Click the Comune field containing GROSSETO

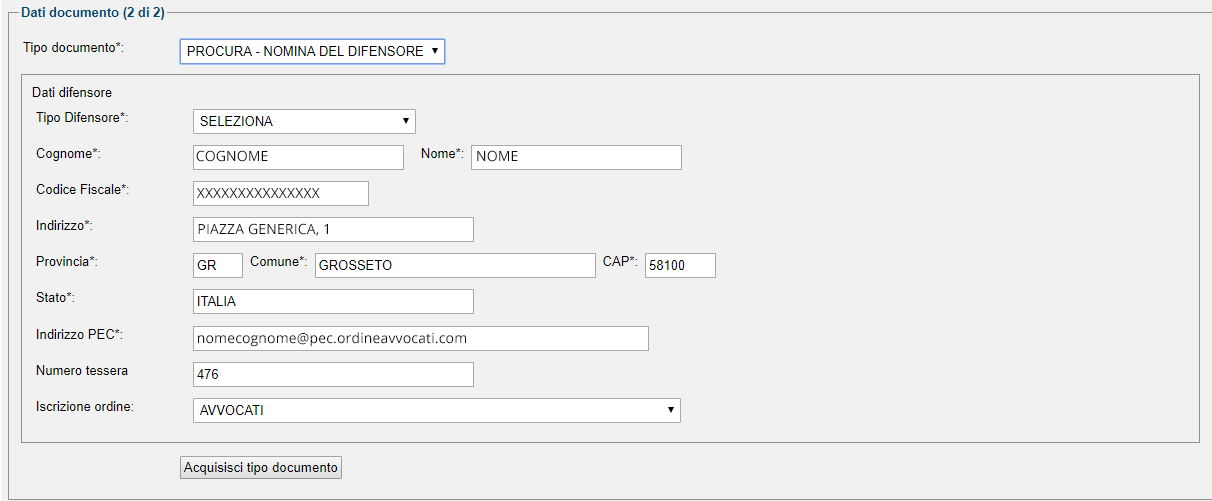coord(455,265)
